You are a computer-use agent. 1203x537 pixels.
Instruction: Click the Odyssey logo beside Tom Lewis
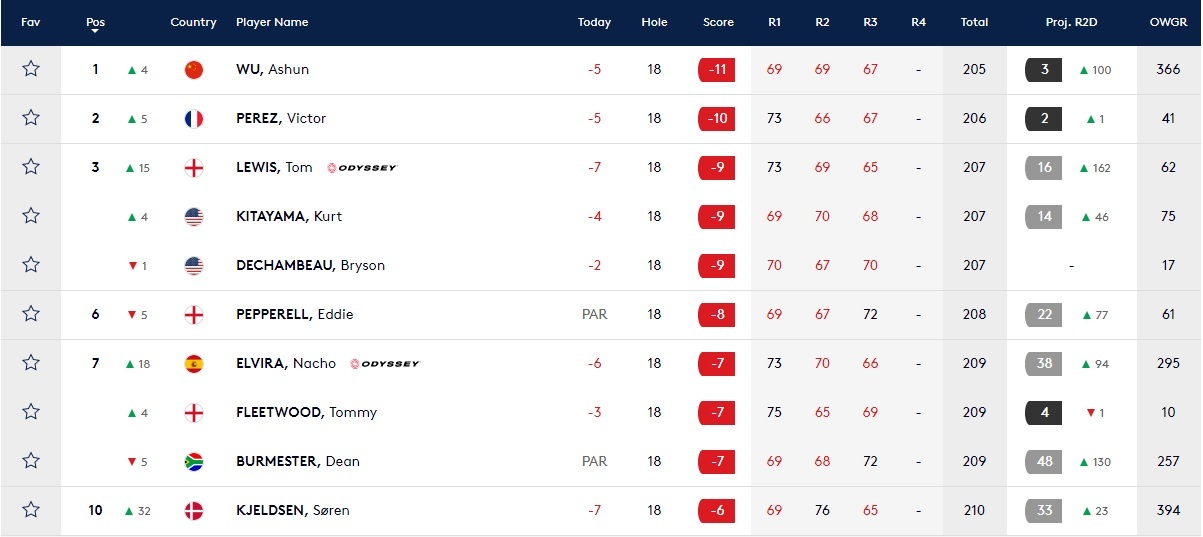point(362,168)
